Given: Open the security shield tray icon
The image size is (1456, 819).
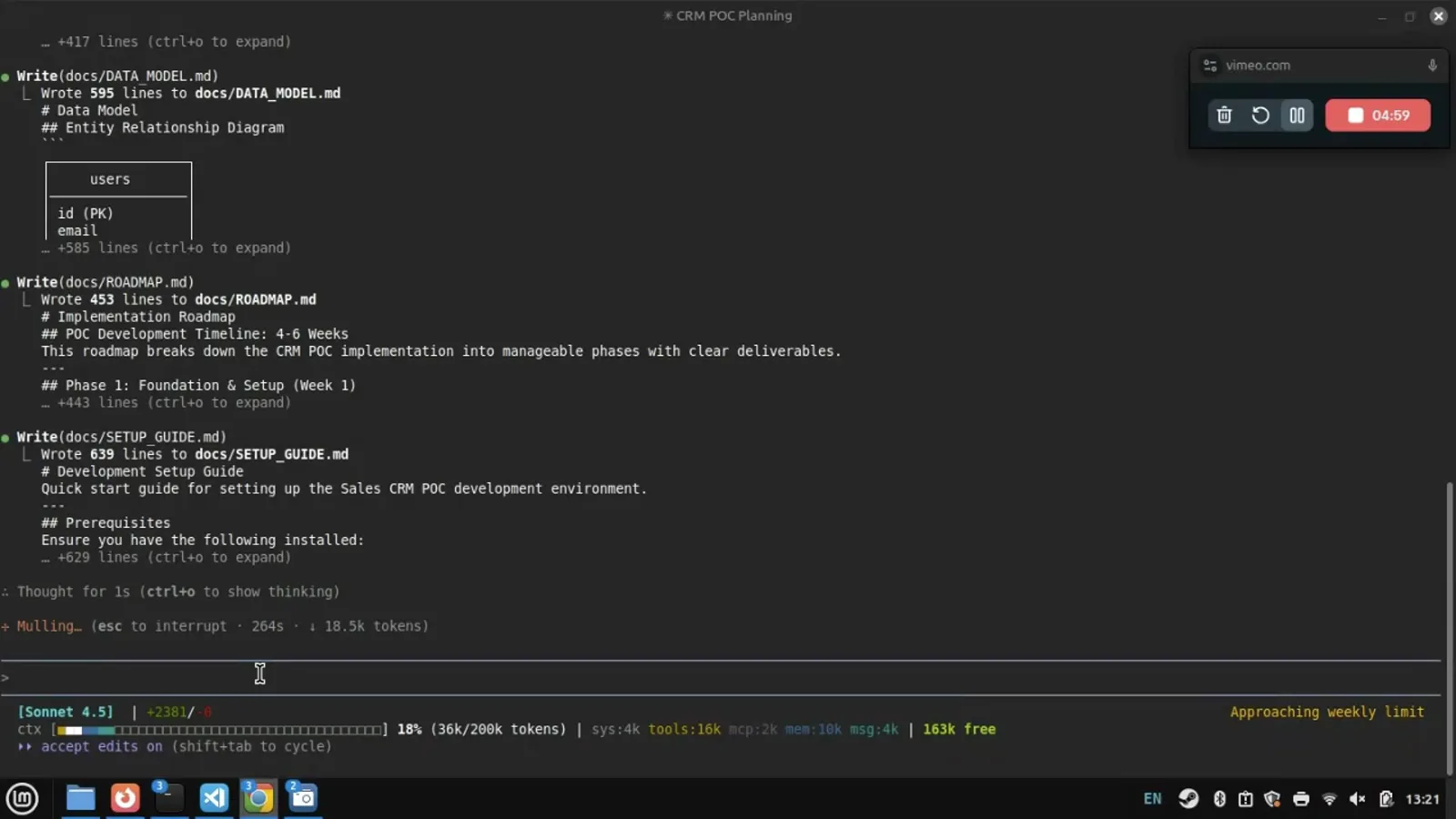Looking at the screenshot, I should [x=1272, y=799].
